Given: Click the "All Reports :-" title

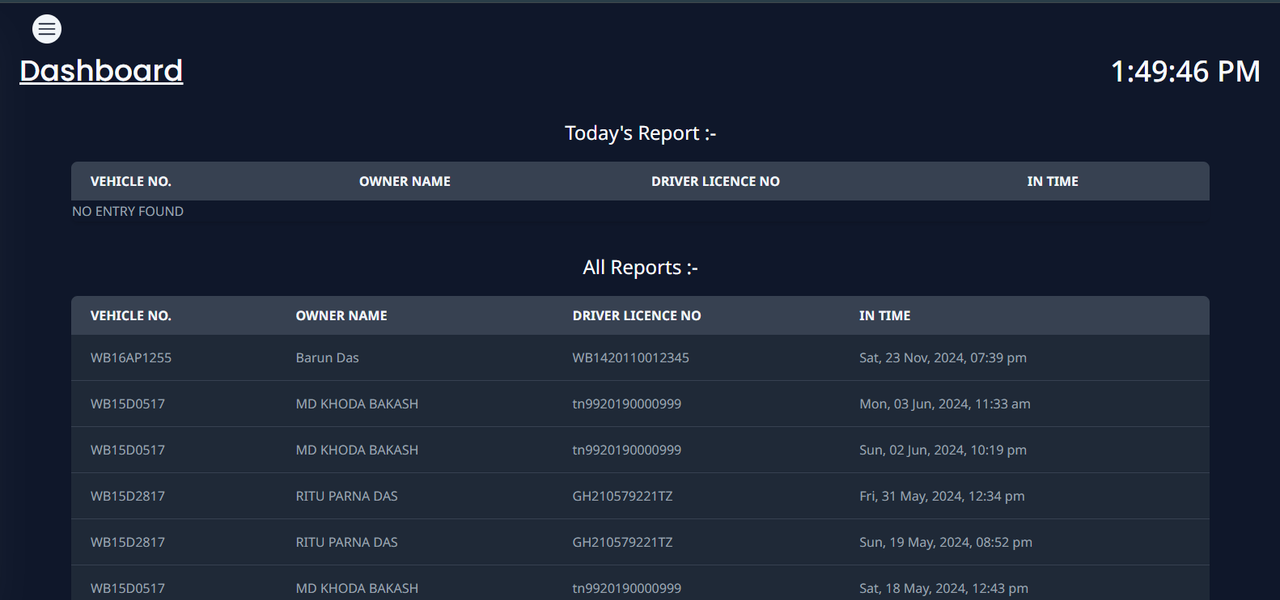Looking at the screenshot, I should pyautogui.click(x=640, y=267).
